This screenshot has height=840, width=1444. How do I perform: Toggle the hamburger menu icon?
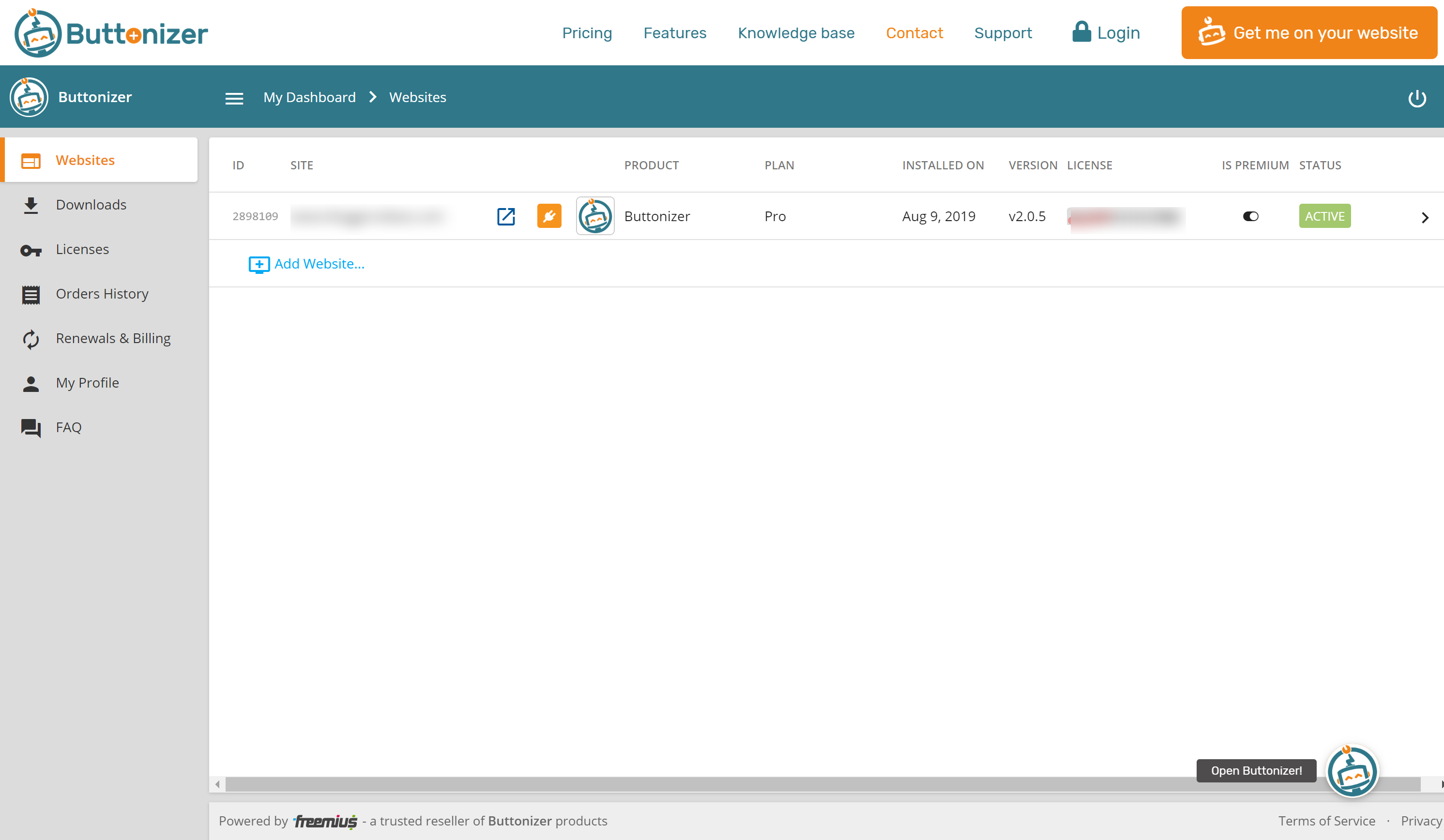pyautogui.click(x=234, y=99)
